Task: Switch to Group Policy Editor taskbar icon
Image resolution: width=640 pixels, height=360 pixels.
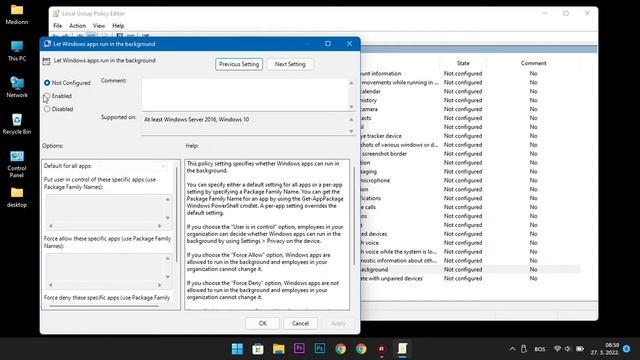Action: 402,349
